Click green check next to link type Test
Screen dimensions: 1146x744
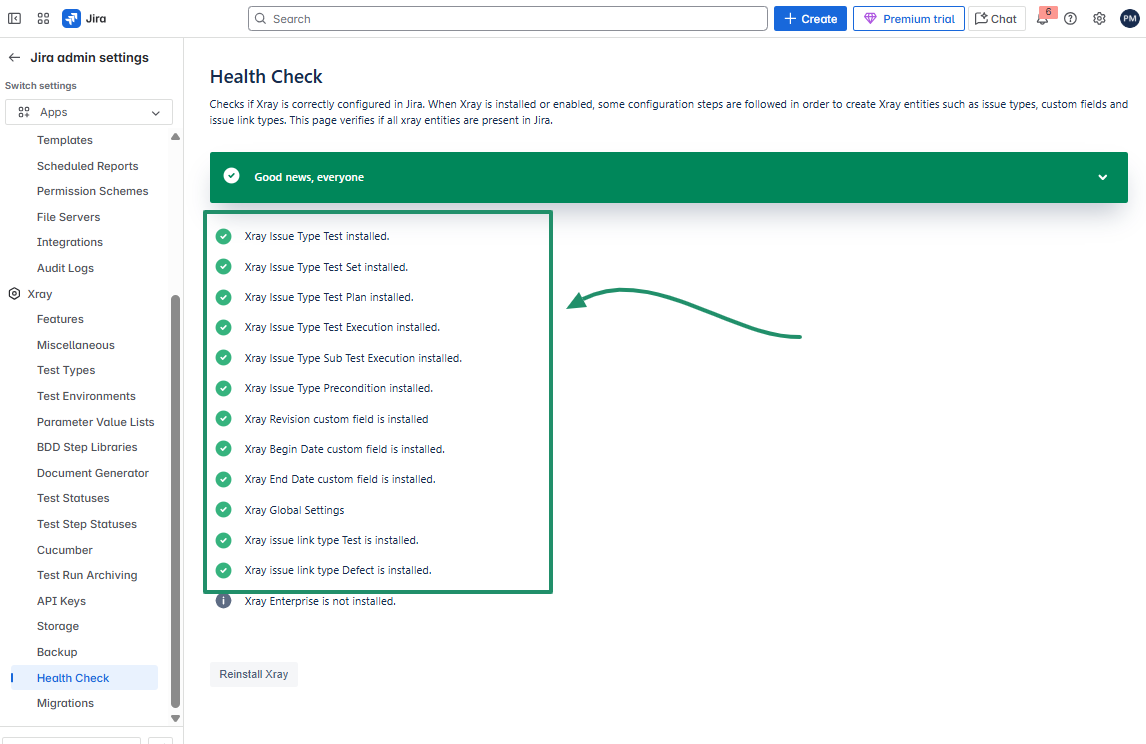[224, 540]
